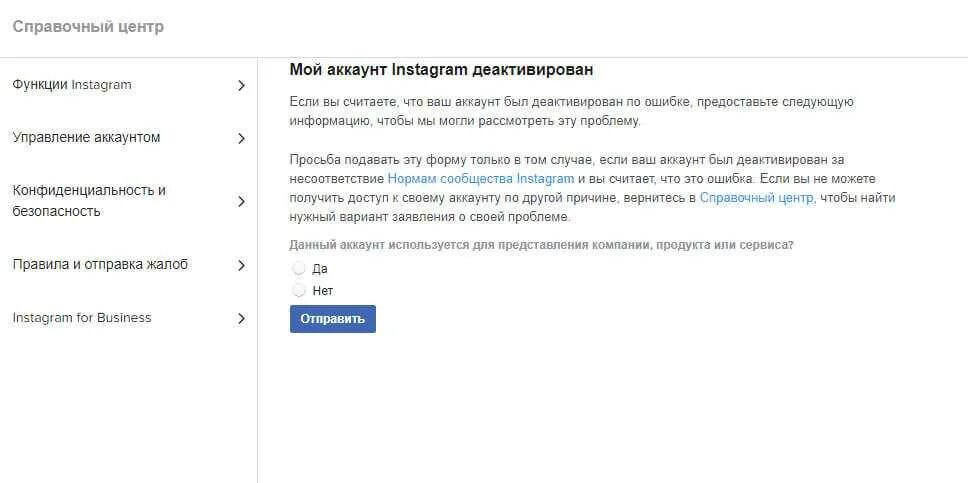Open the Функции Instagram menu item
The width and height of the screenshot is (968, 483).
(72, 85)
